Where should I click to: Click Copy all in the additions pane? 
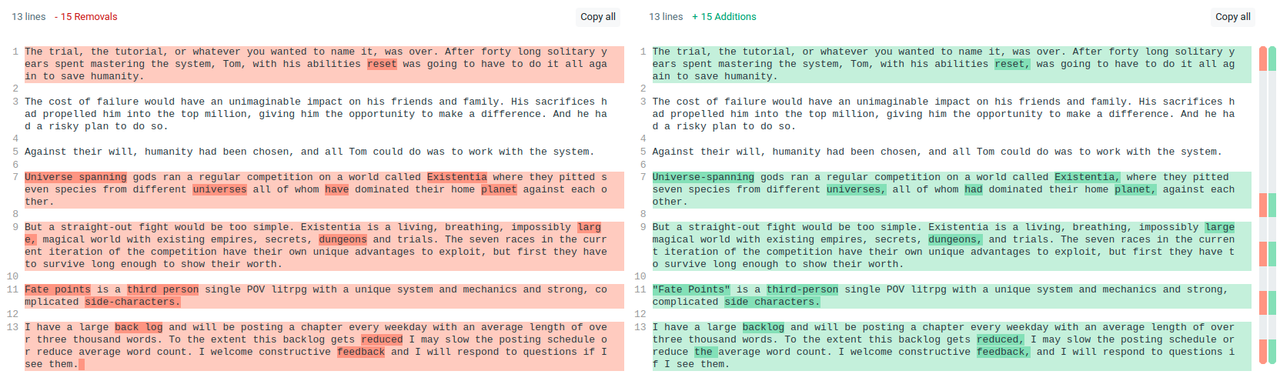pos(1232,16)
